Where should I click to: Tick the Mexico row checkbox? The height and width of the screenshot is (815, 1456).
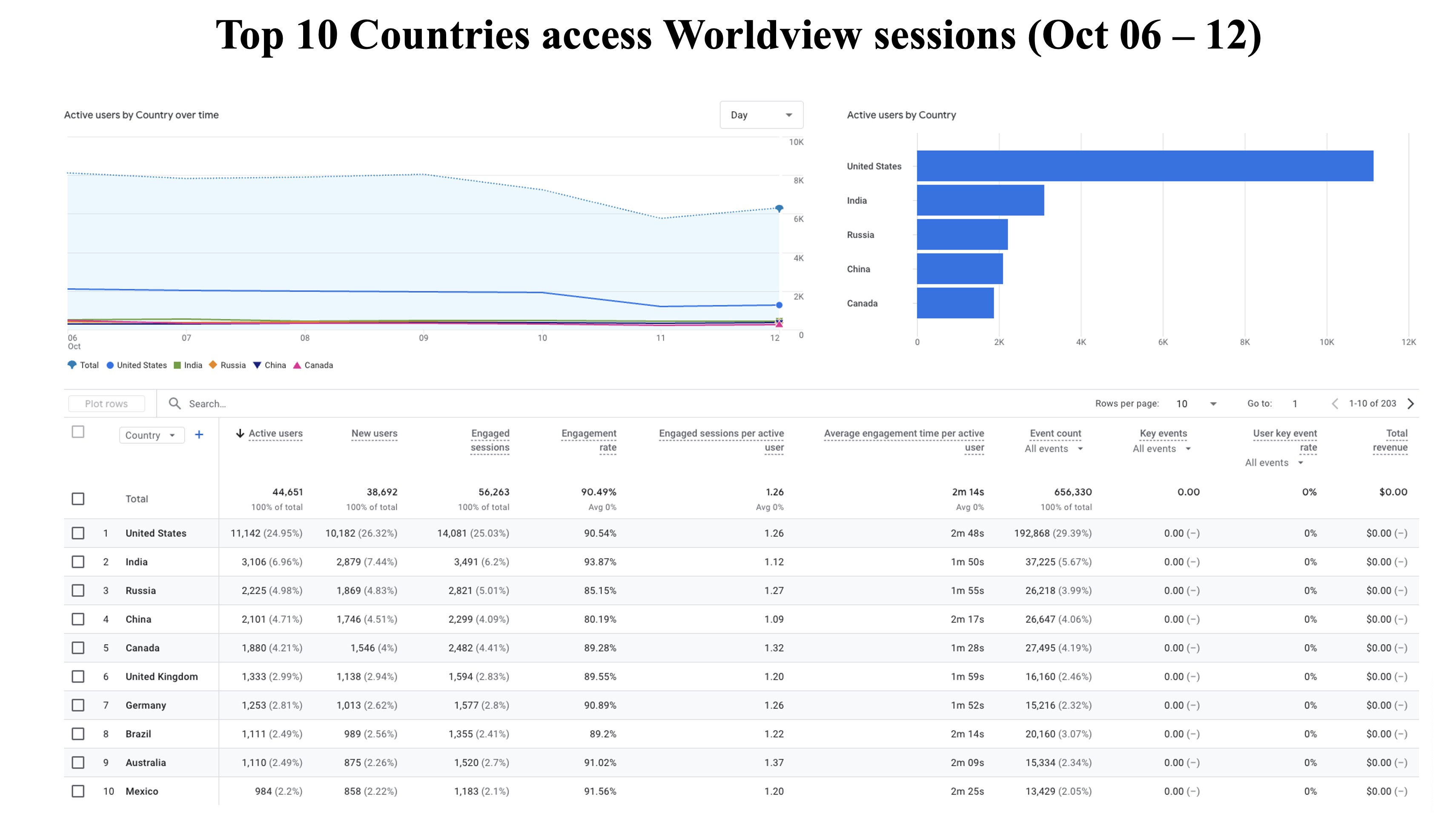(x=78, y=791)
